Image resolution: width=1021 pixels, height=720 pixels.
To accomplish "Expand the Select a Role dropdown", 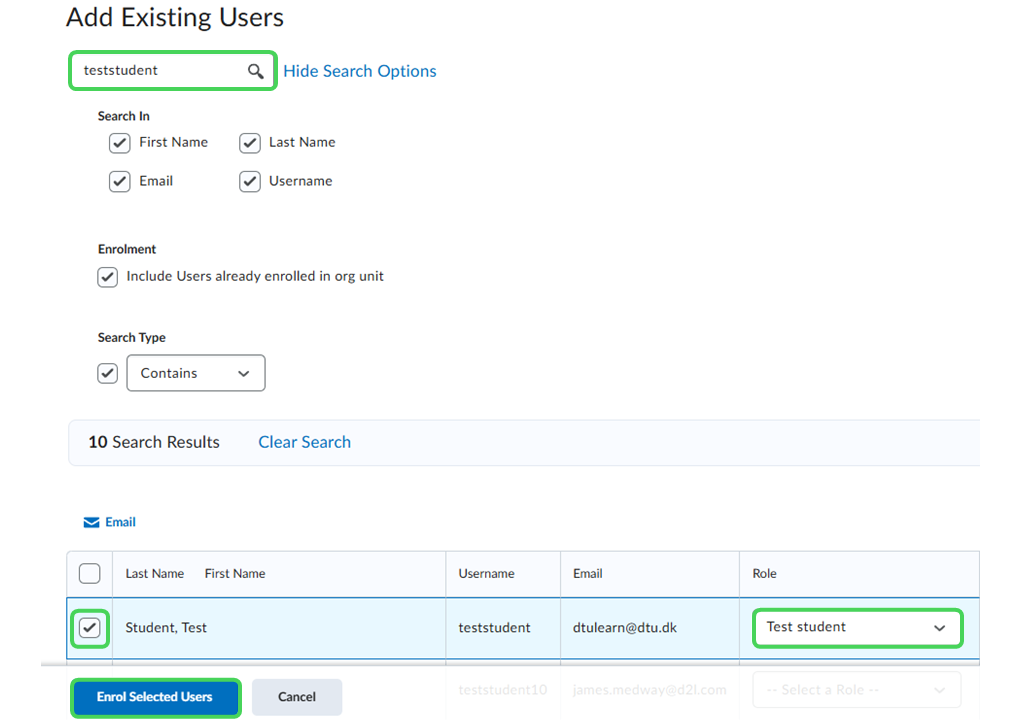I will 856,690.
